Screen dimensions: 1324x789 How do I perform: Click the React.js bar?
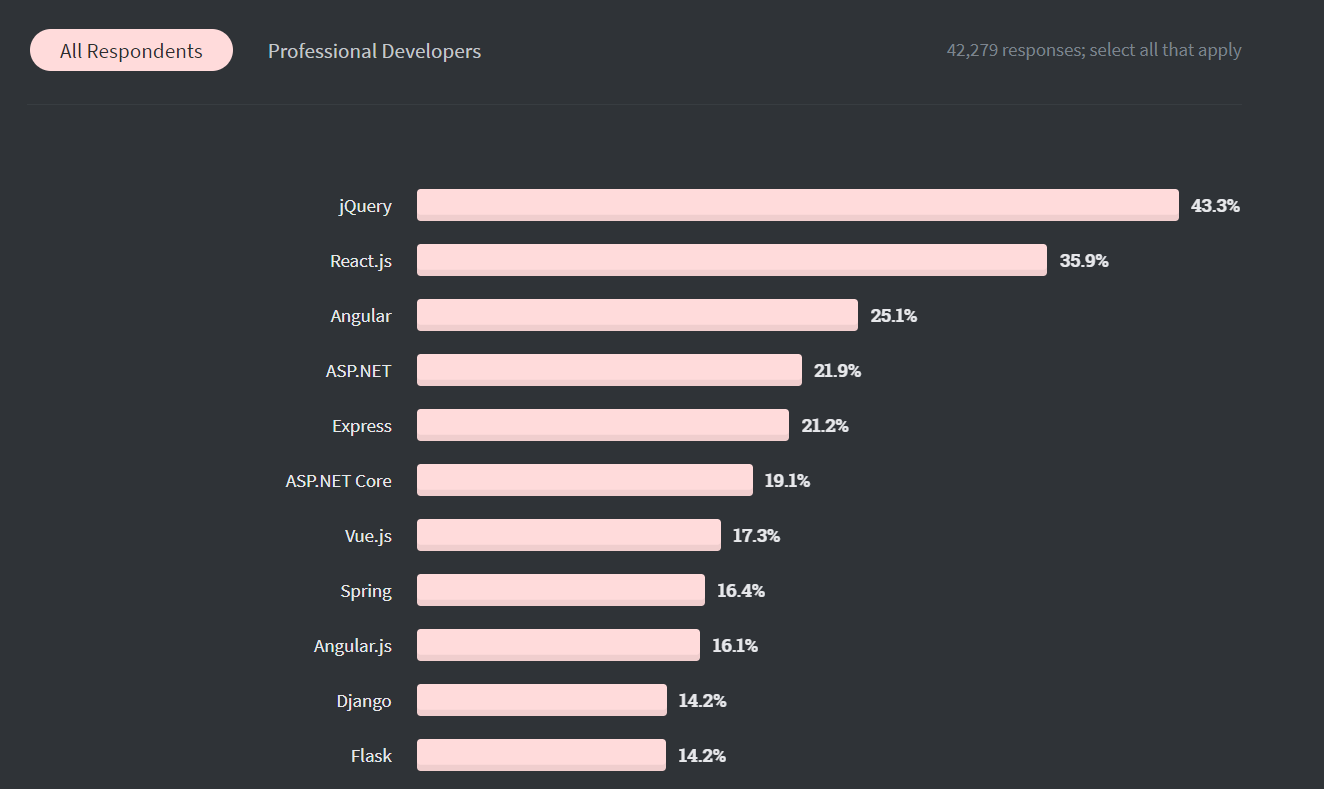pos(732,260)
